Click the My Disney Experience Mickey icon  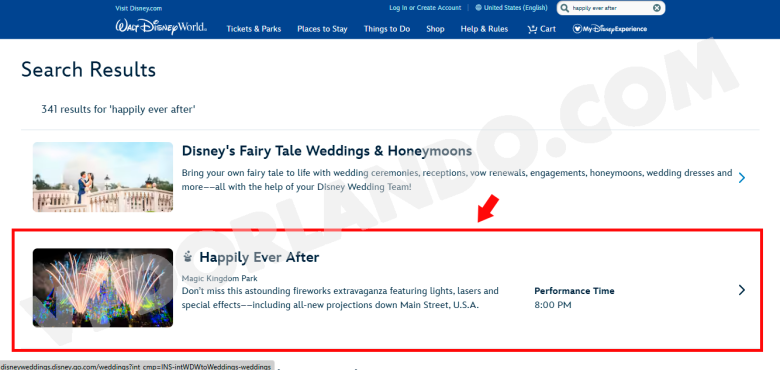577,29
